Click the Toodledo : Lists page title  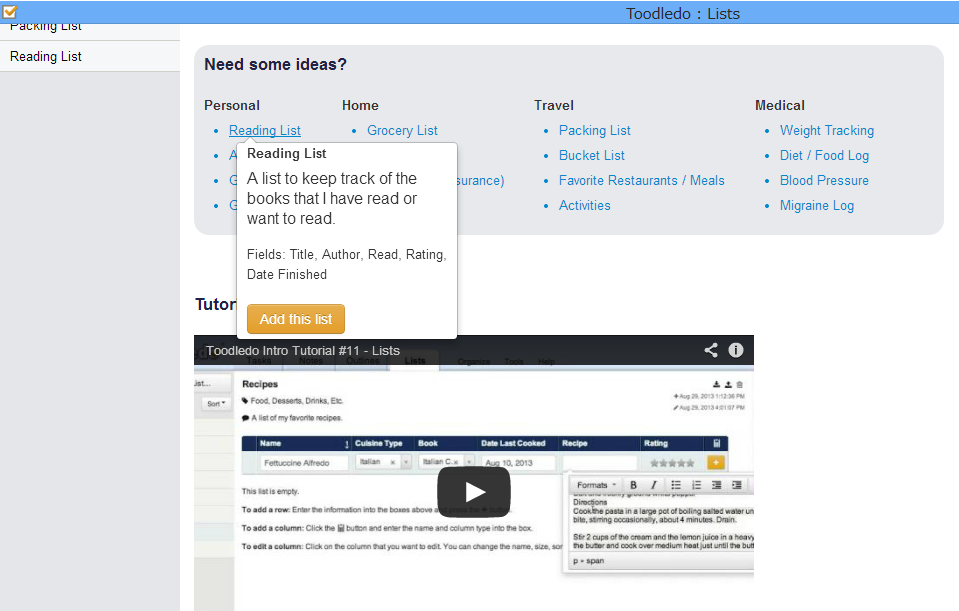pyautogui.click(x=683, y=13)
